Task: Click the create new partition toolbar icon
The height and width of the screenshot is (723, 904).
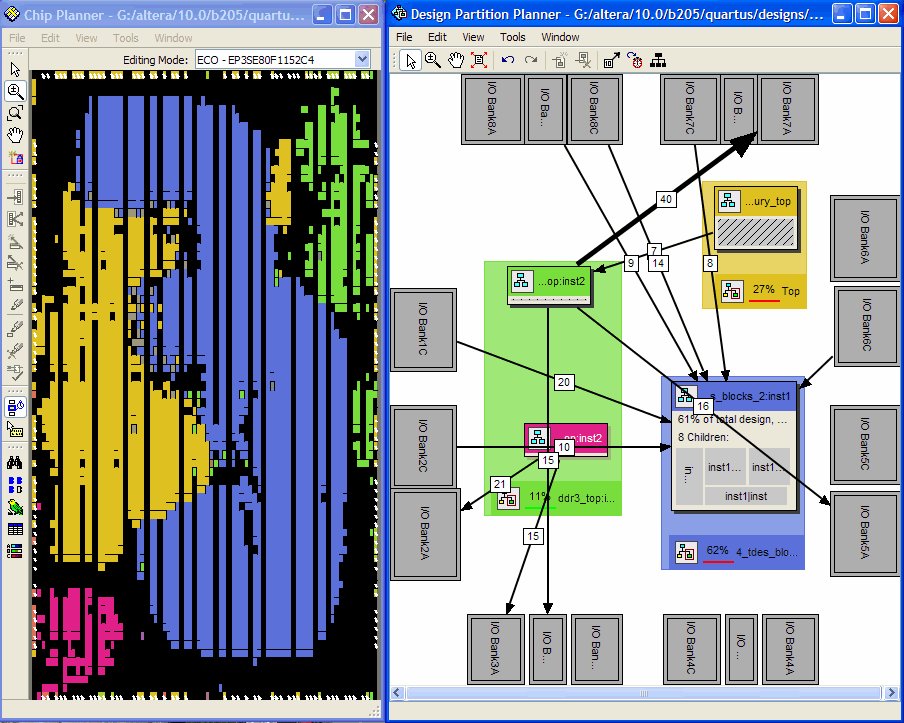Action: 560,61
